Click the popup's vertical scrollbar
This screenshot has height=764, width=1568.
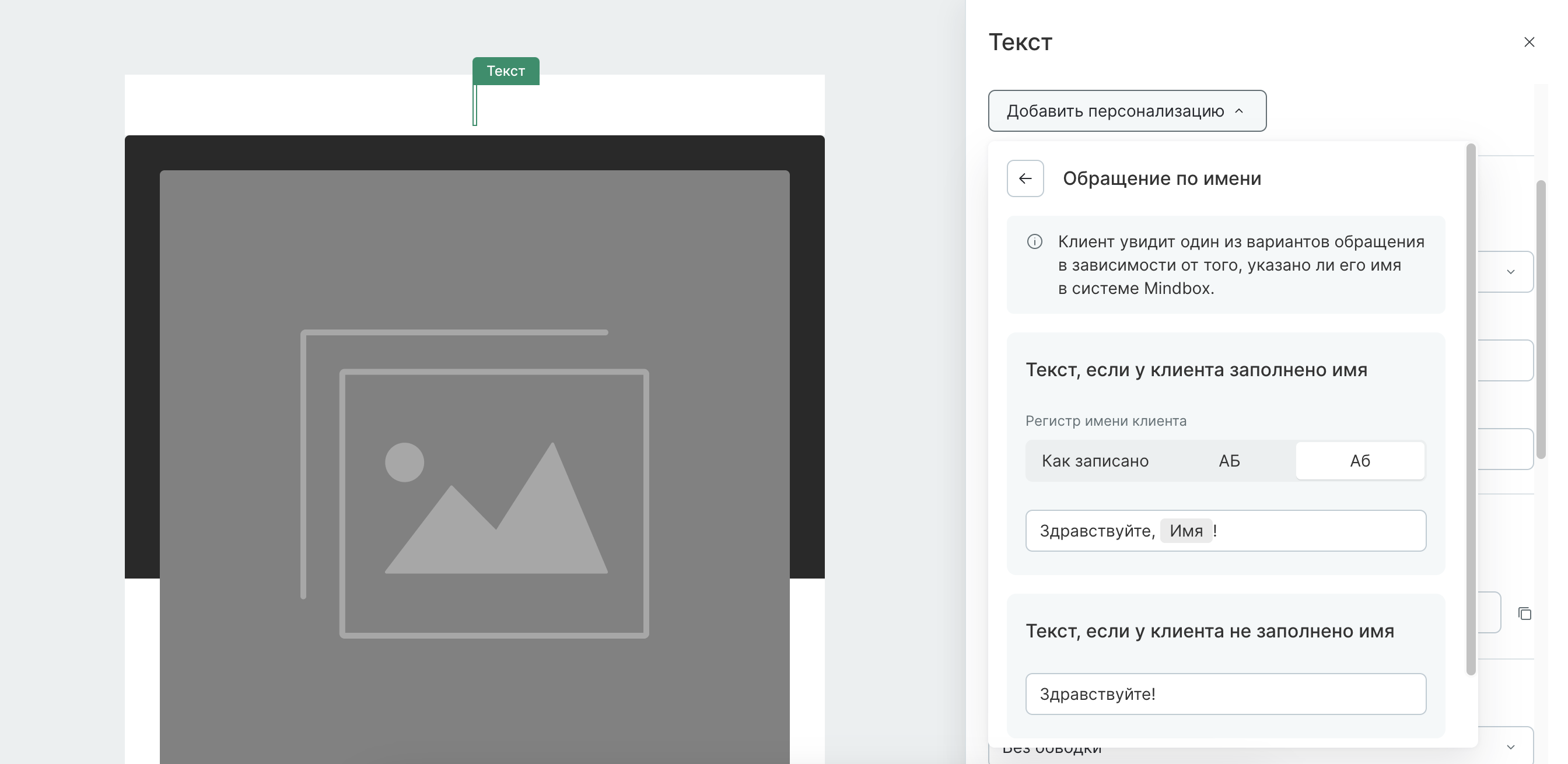pos(1471,409)
